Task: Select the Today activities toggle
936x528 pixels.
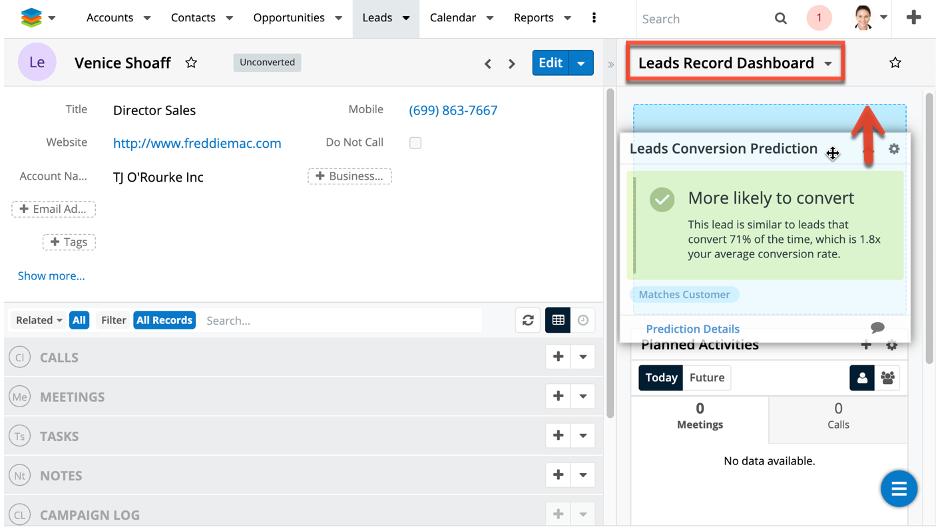Action: (x=661, y=378)
